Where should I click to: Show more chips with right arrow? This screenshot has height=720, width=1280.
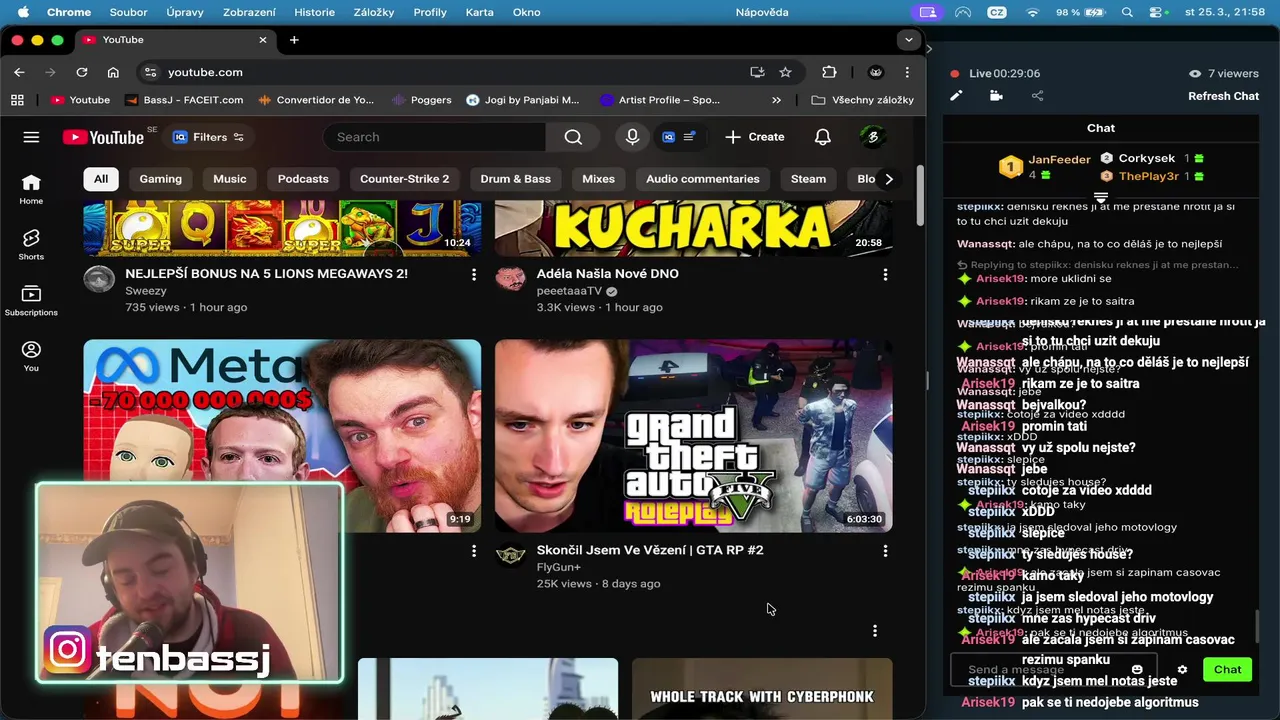(888, 179)
